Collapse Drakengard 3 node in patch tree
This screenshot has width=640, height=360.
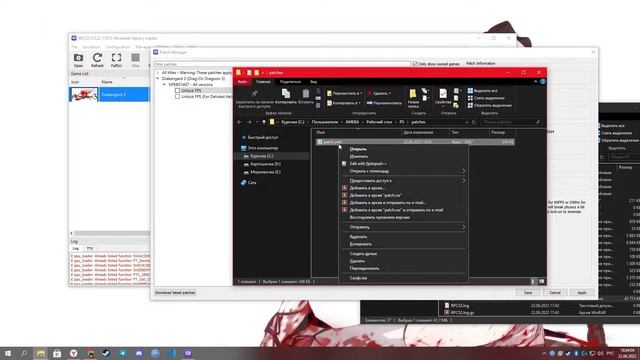(158, 78)
